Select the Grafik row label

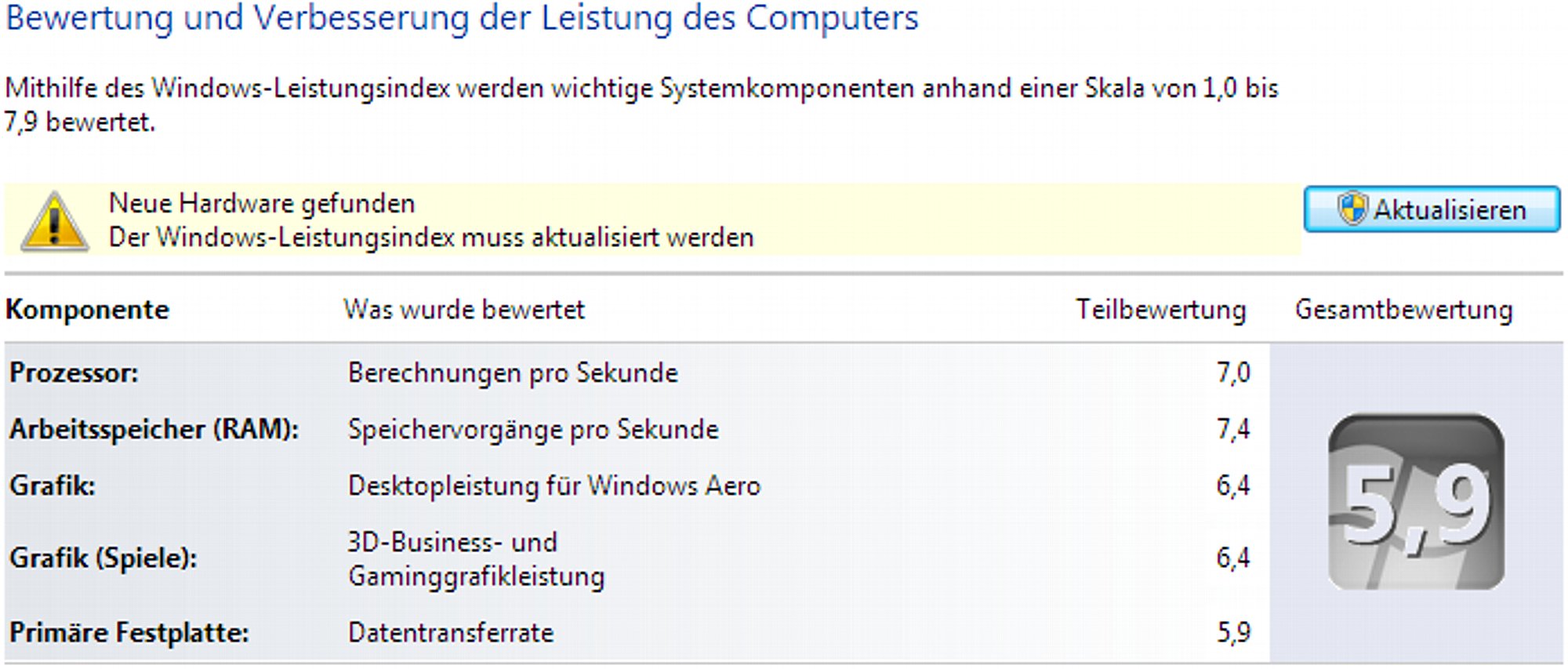coord(52,485)
